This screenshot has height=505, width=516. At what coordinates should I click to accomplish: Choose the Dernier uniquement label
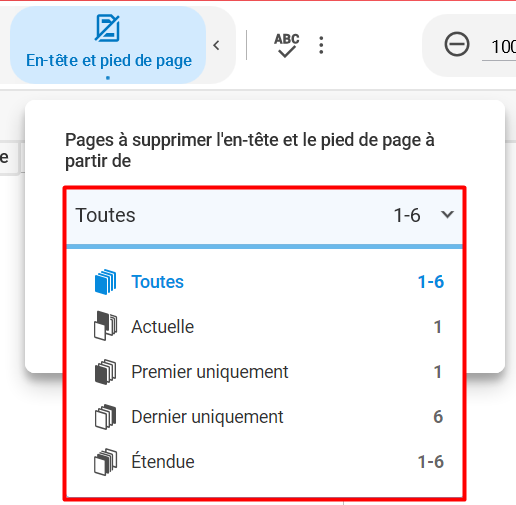click(x=207, y=417)
